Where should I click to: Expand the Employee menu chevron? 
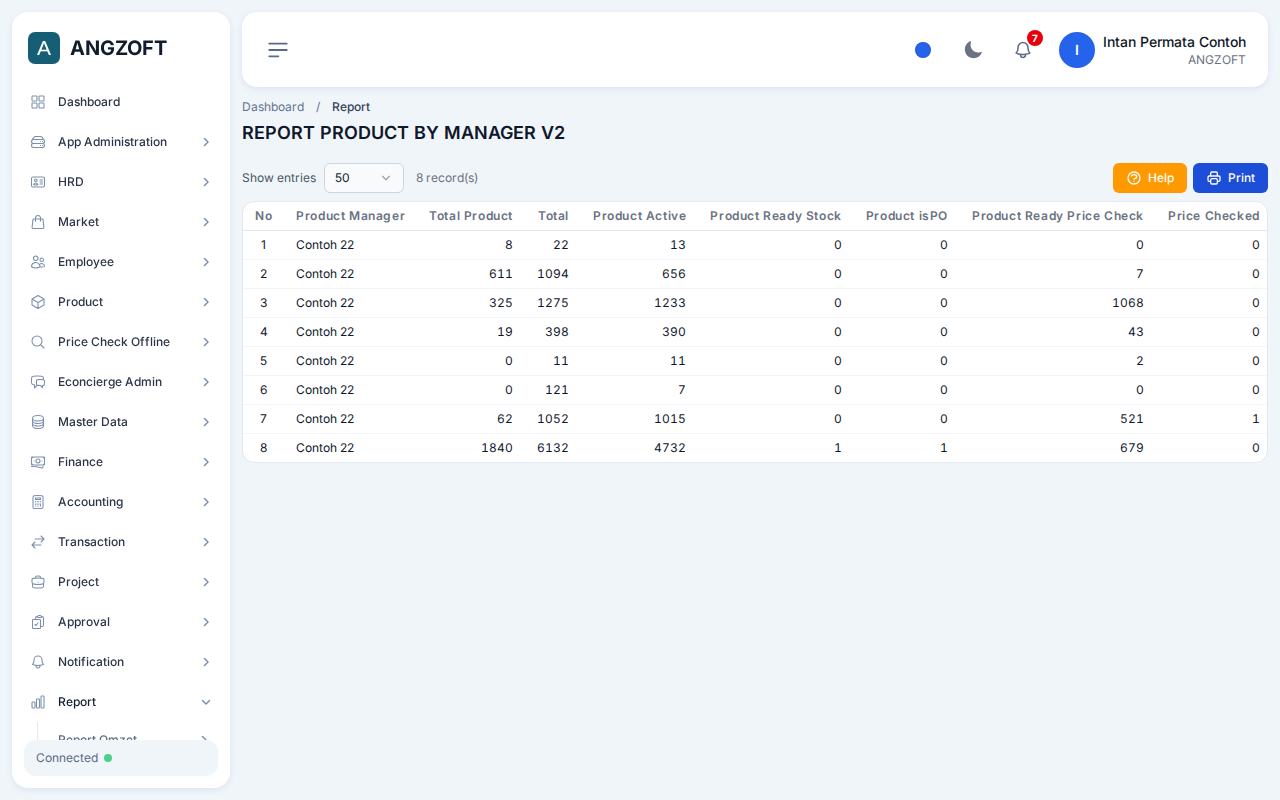pyautogui.click(x=206, y=262)
